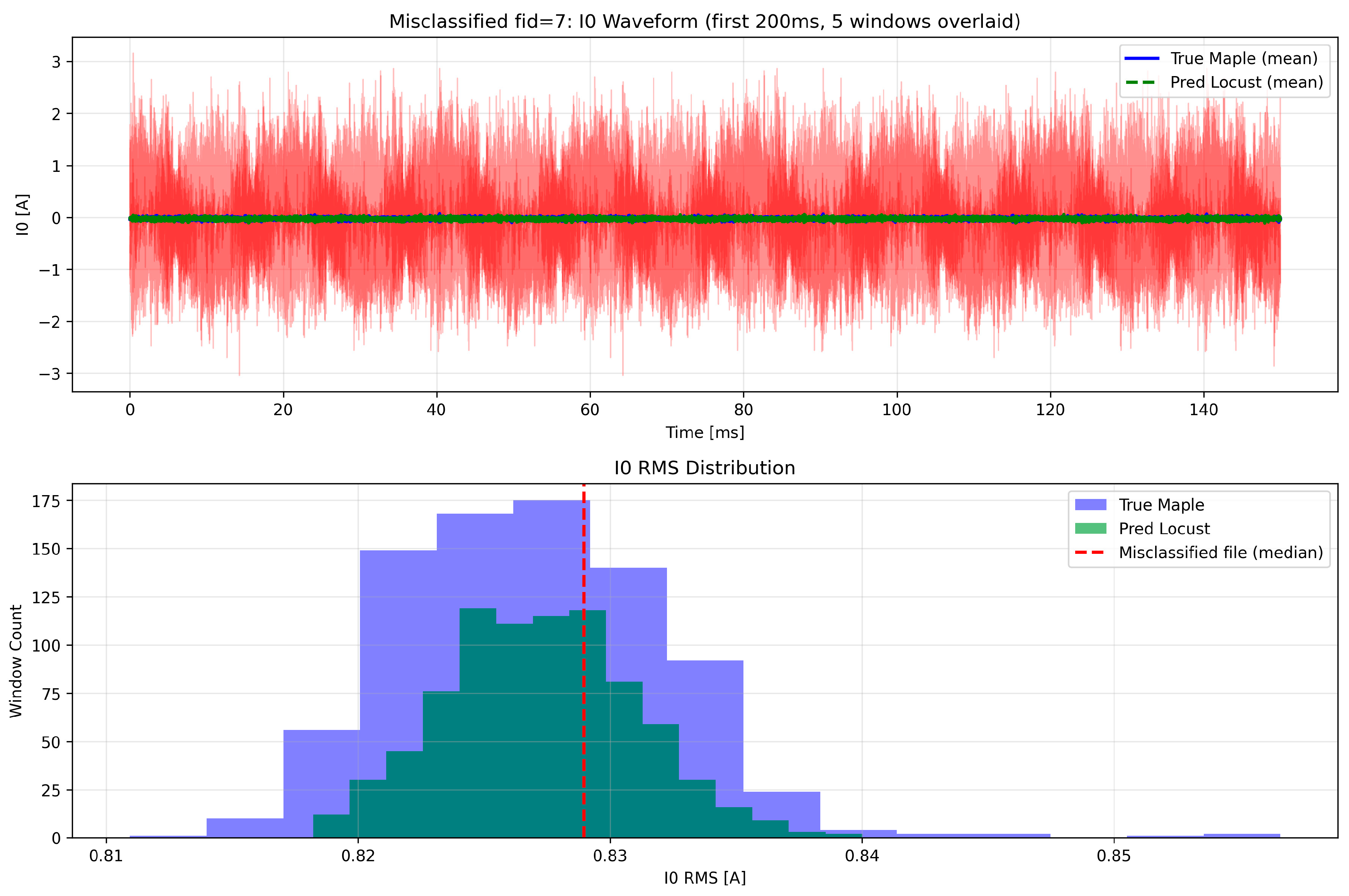Click the RMS axis tick label "0.84"
Screen dimensions: 1349x896
(x=862, y=857)
